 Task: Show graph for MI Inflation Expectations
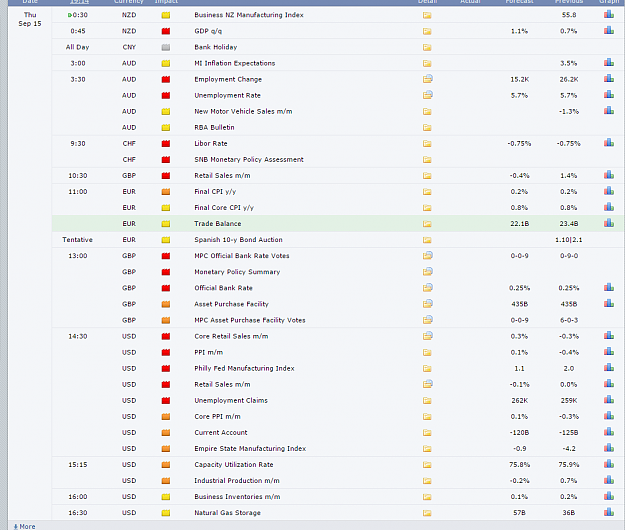pyautogui.click(x=609, y=63)
